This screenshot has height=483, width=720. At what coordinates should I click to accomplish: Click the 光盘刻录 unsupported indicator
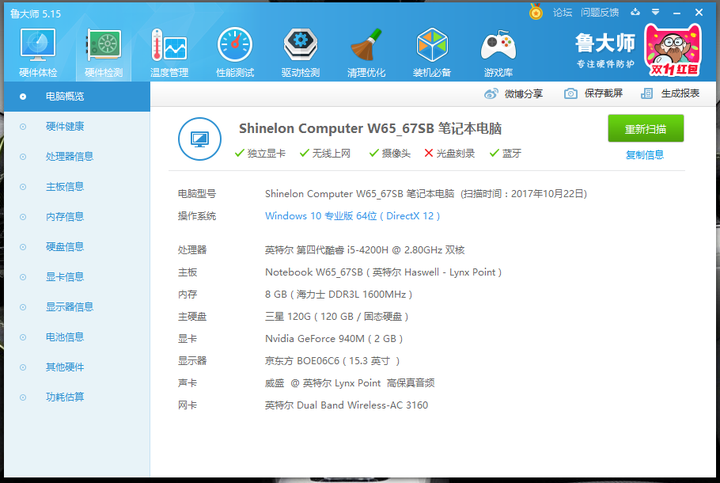tap(450, 153)
